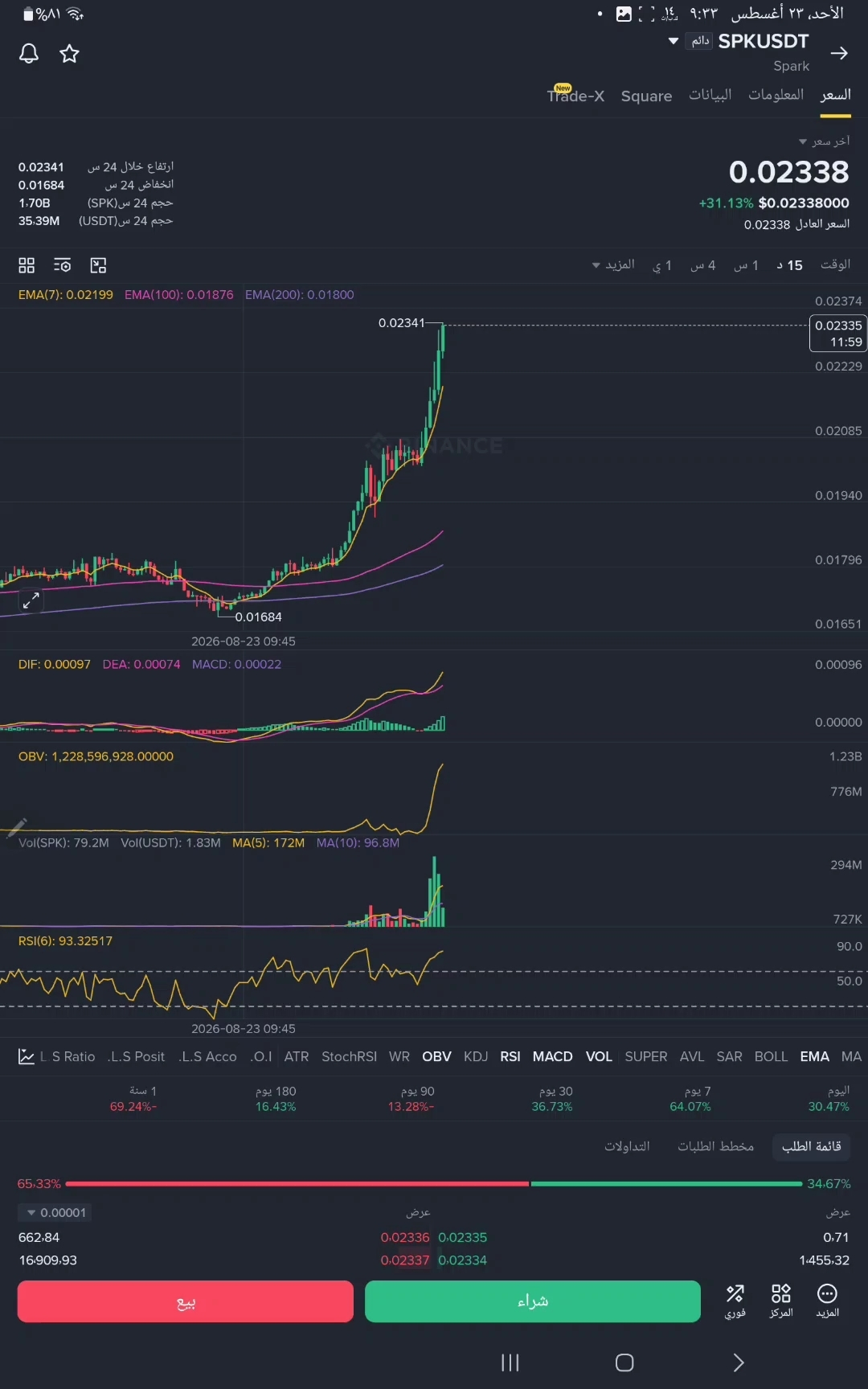Select bid price 0.02335
This screenshot has width=868, height=1389.
point(462,1237)
